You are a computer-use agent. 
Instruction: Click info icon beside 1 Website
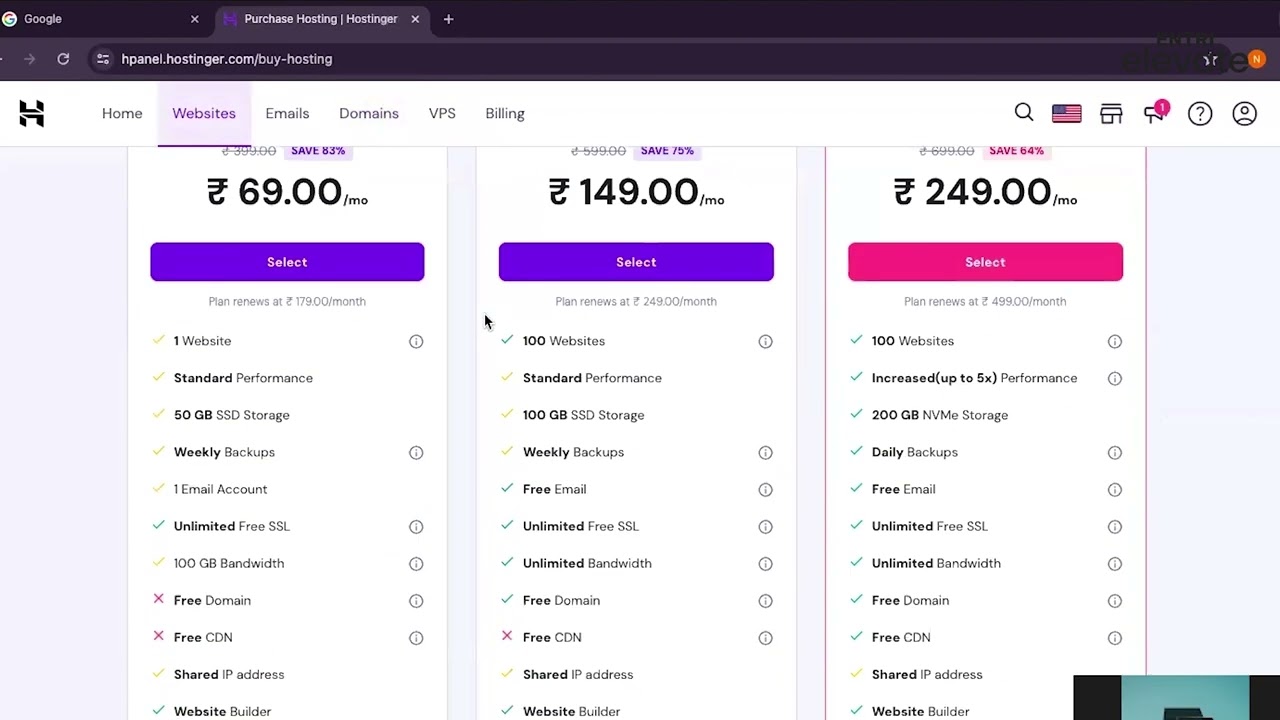pos(416,342)
